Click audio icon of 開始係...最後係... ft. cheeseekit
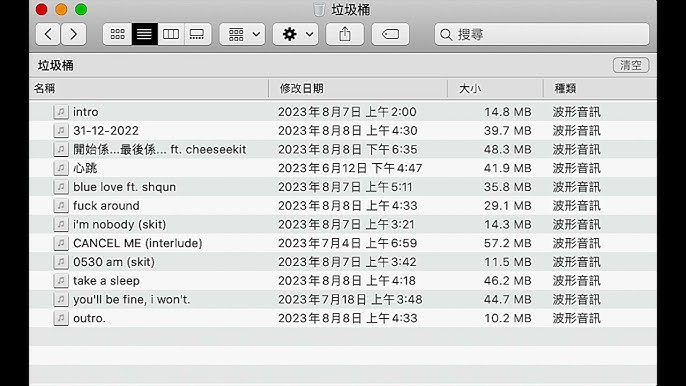The width and height of the screenshot is (686, 386). tap(61, 149)
